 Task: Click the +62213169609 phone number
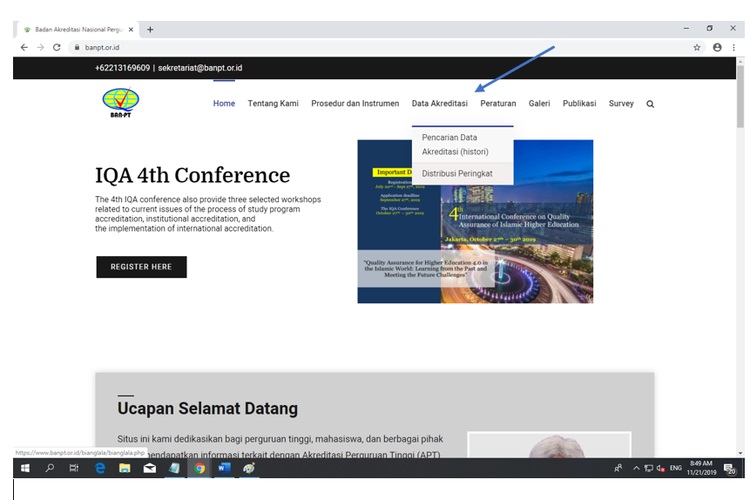122,68
